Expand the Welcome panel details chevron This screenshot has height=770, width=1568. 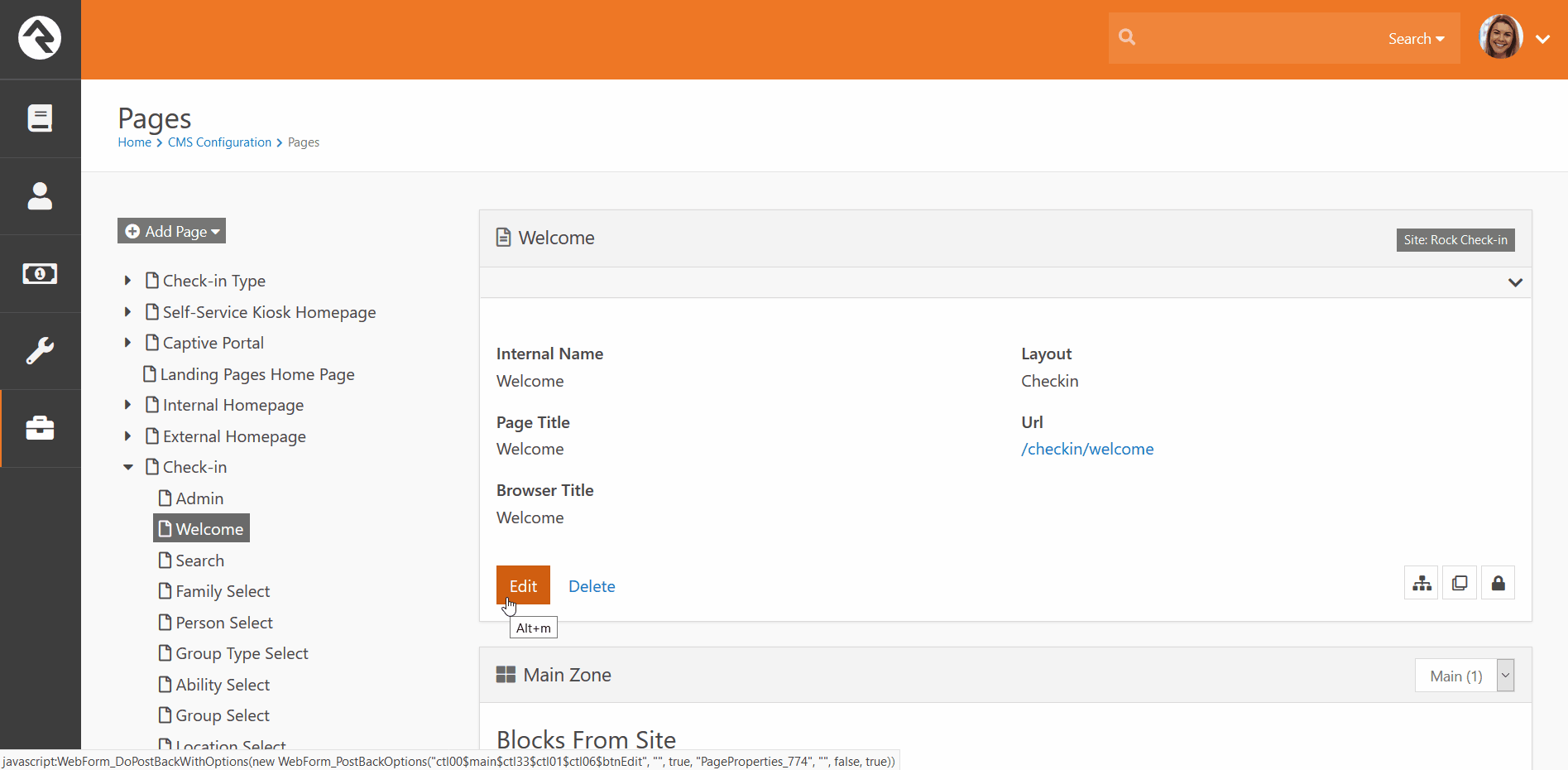(x=1515, y=282)
